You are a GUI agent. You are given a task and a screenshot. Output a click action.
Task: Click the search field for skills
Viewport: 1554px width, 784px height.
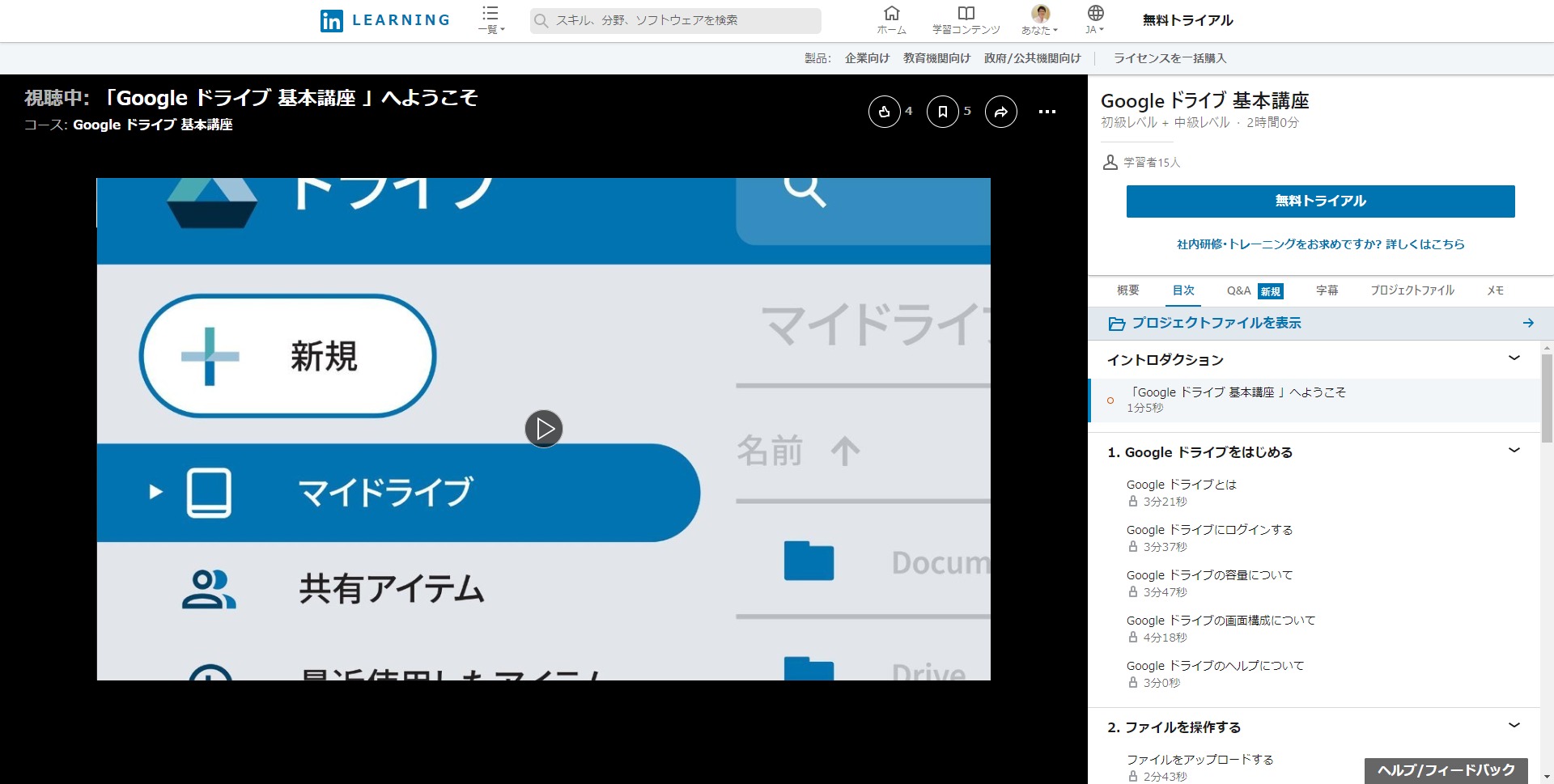pyautogui.click(x=675, y=20)
